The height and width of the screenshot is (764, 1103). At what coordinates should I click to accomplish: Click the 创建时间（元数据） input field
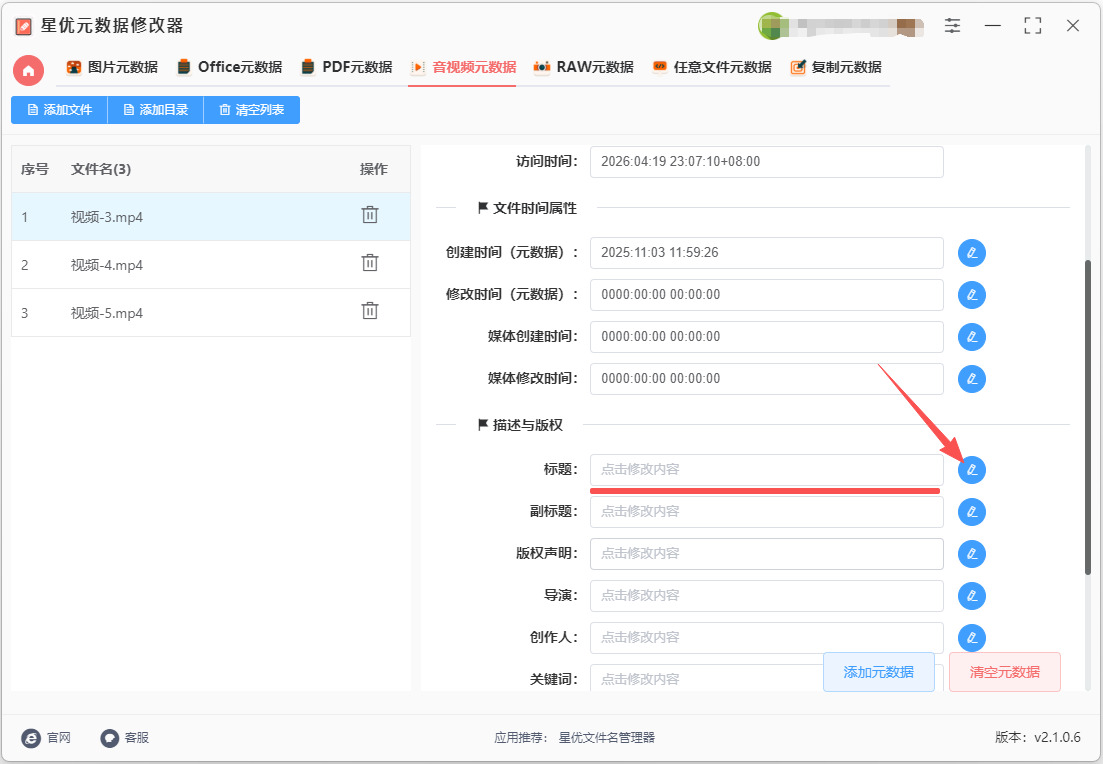point(767,253)
